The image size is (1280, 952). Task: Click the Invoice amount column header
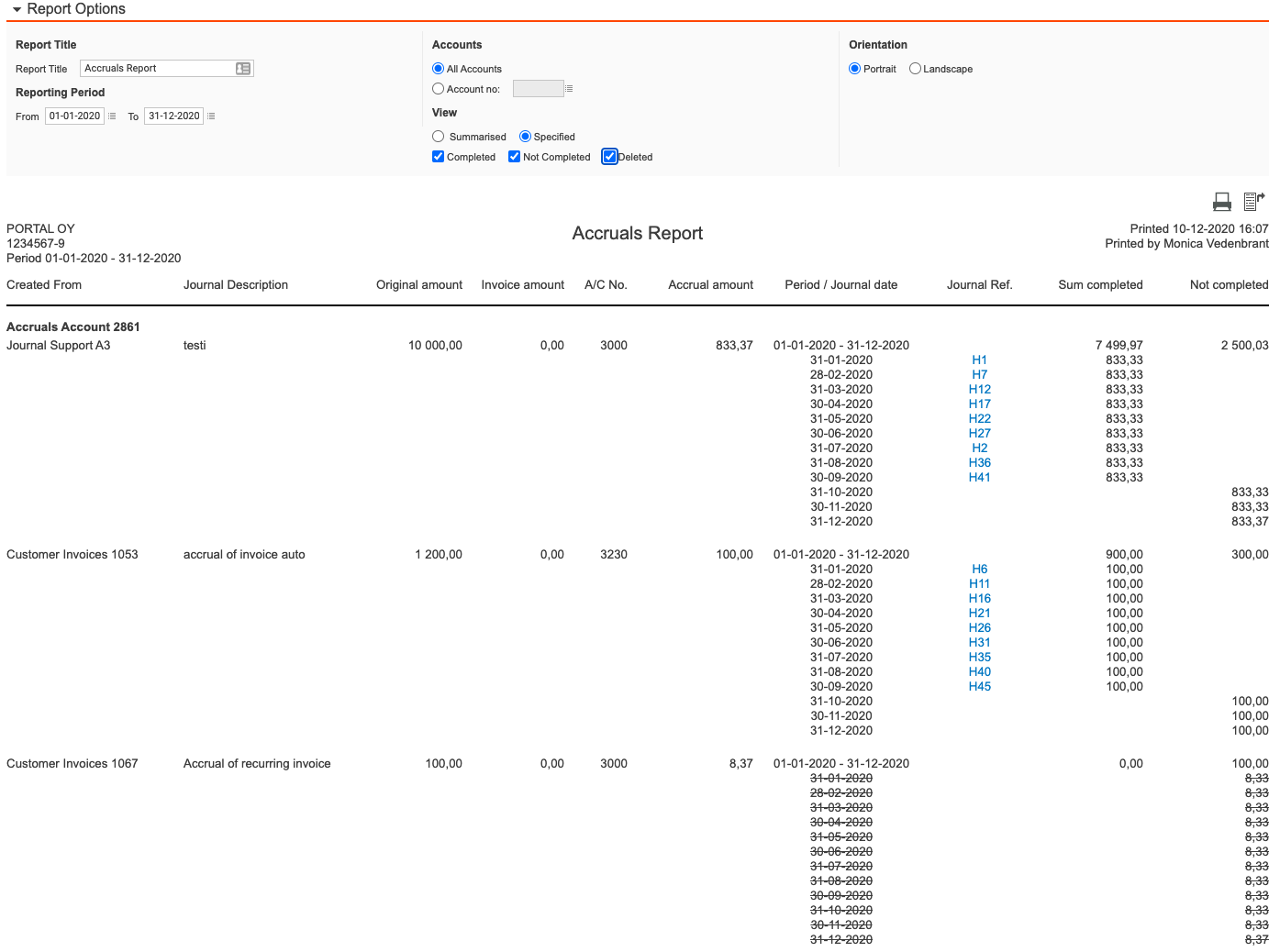click(x=523, y=285)
